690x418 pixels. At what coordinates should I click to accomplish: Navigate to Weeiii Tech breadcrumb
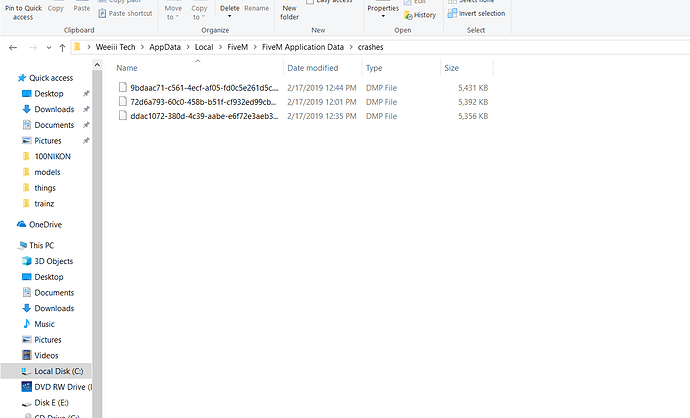[115, 47]
